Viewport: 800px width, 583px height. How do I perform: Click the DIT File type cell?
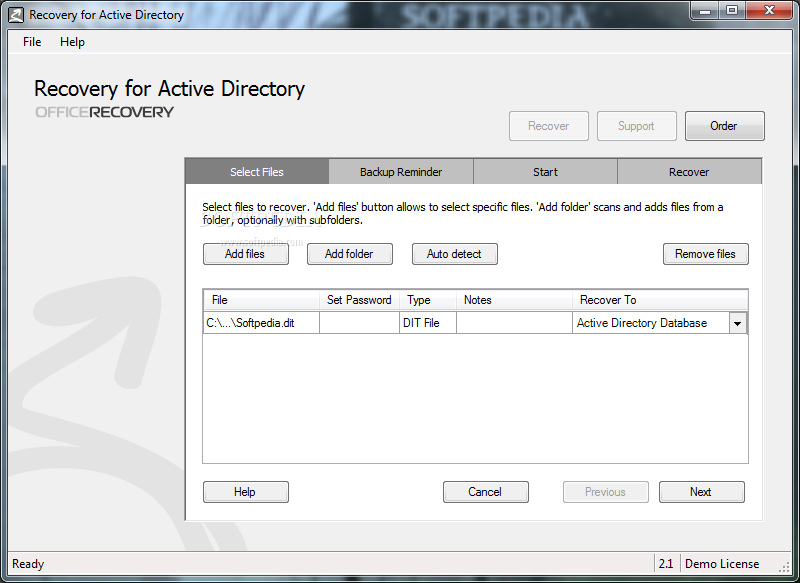[x=428, y=323]
